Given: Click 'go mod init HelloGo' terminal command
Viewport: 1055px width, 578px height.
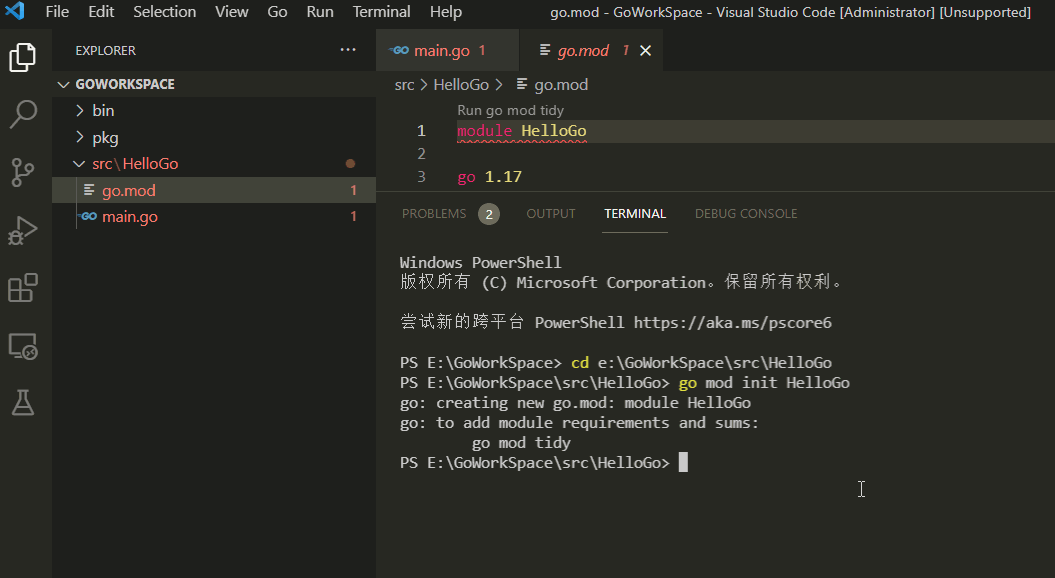Looking at the screenshot, I should tap(764, 383).
